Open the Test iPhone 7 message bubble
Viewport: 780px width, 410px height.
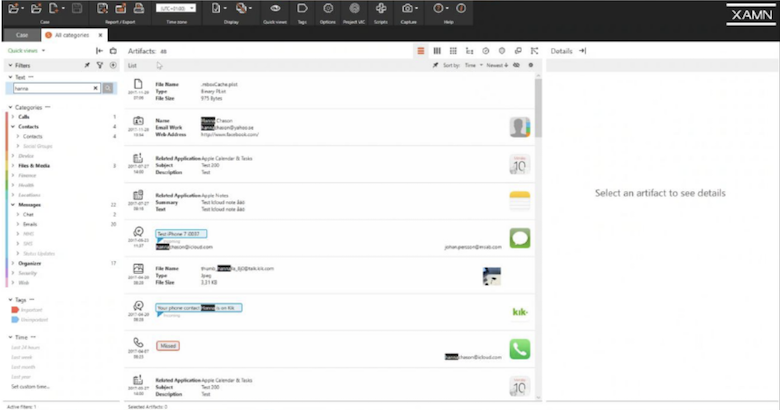(x=181, y=234)
